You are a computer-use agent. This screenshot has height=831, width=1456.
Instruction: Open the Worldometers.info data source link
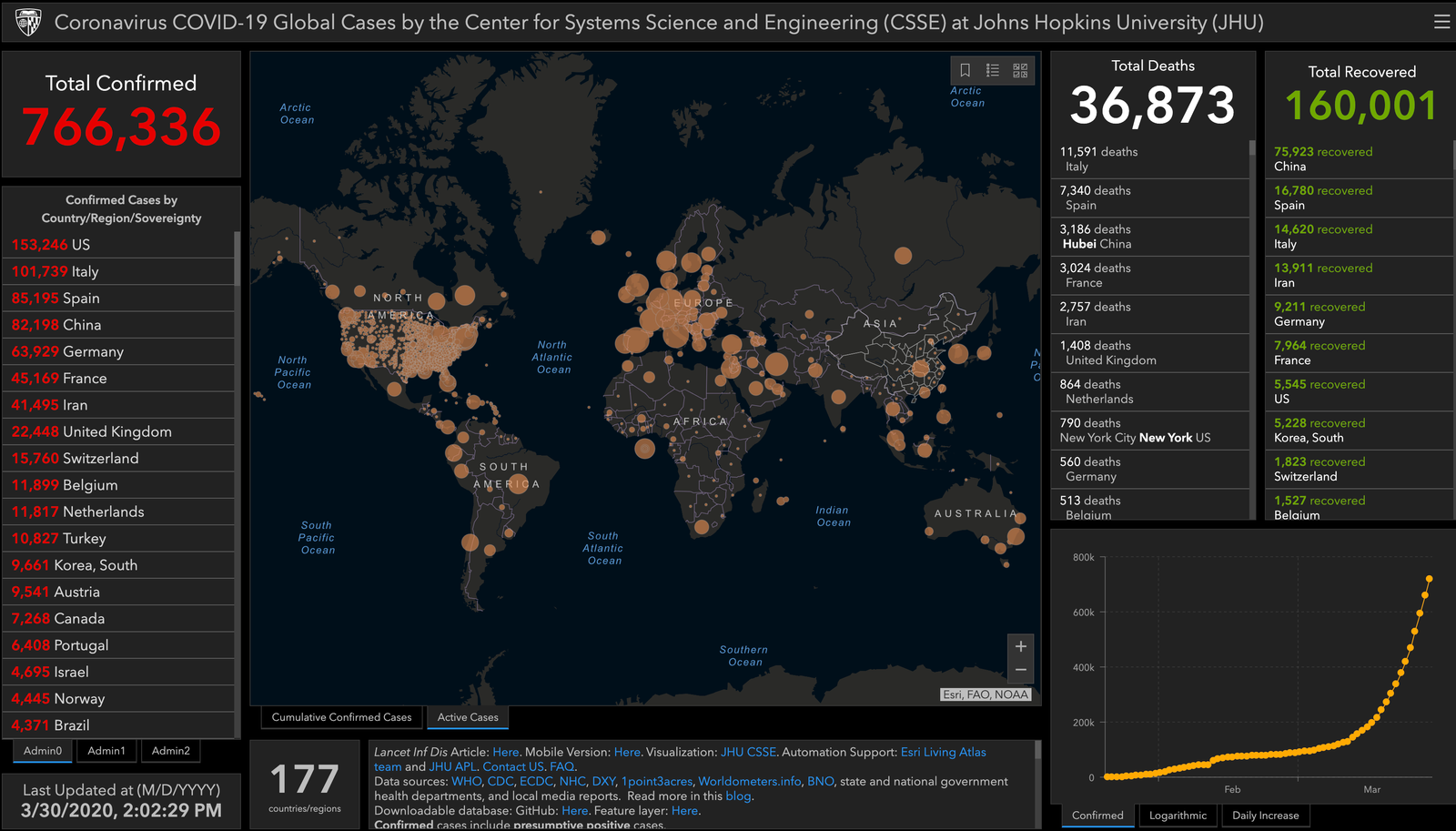pyautogui.click(x=750, y=781)
